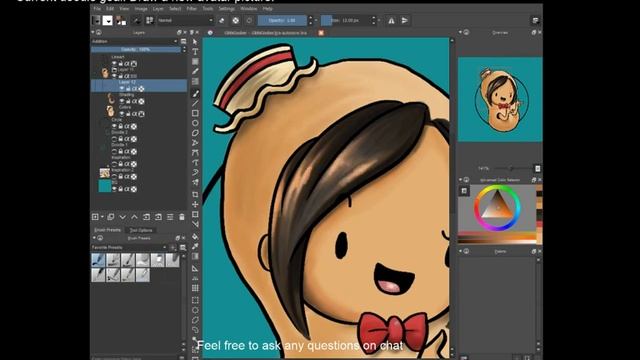Show the Doodle 2 layer

point(114,139)
